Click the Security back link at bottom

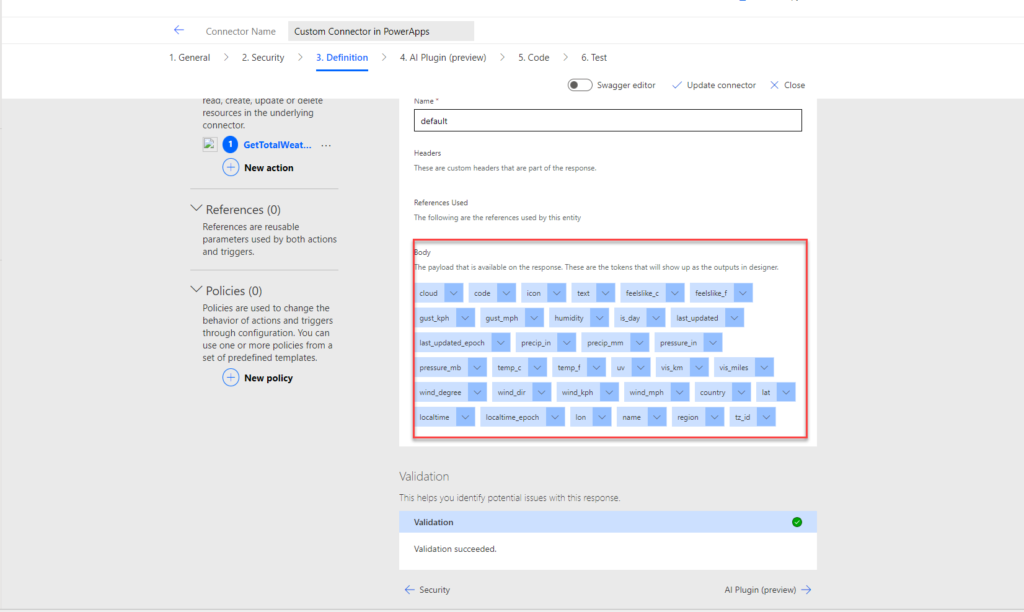pos(427,590)
